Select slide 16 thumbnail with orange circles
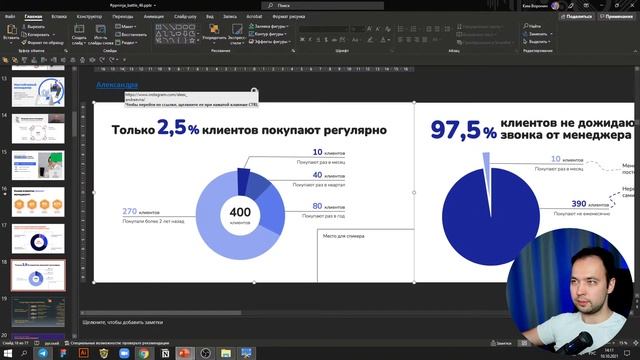640x360 pixels. tap(38, 202)
